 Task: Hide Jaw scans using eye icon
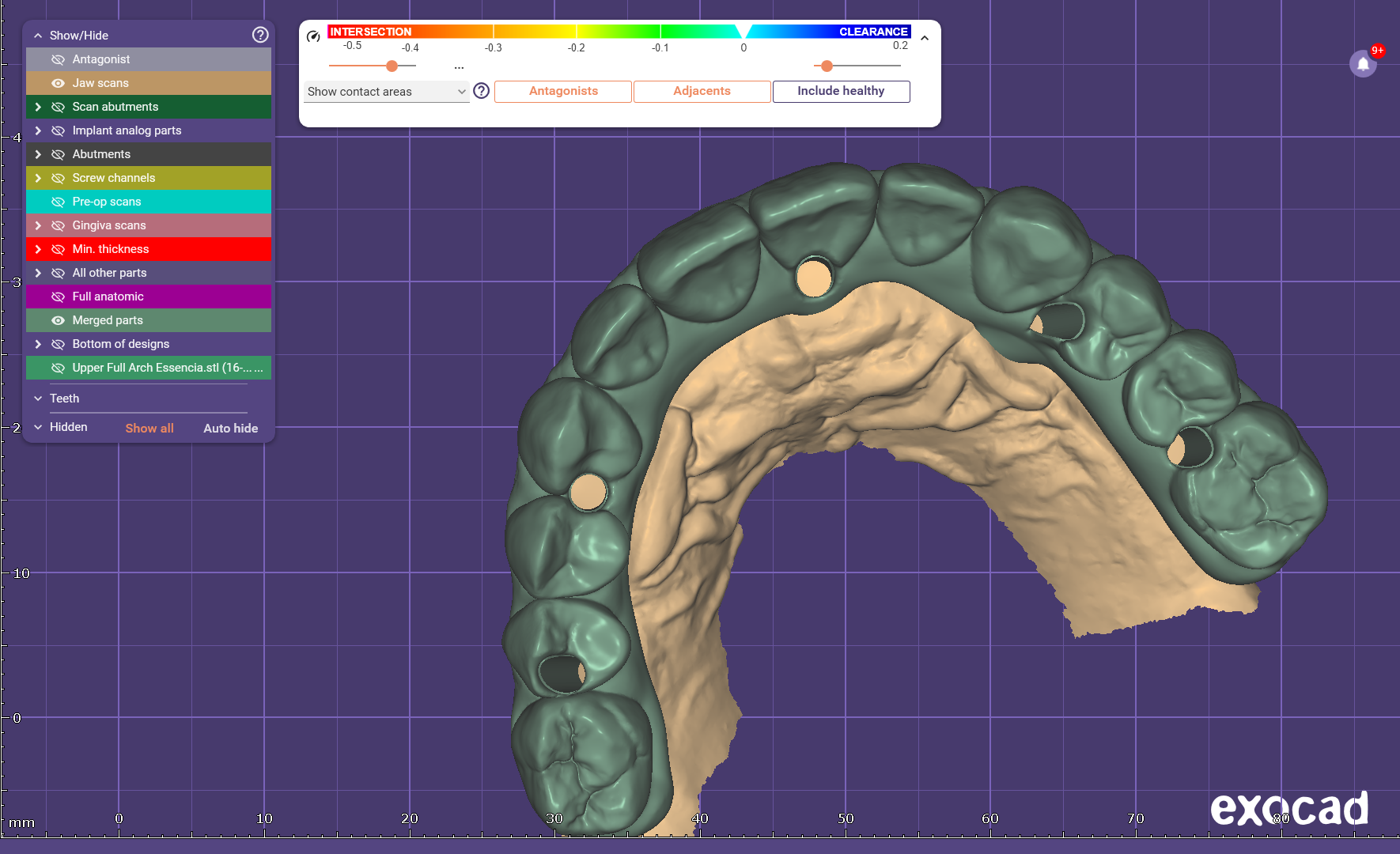pyautogui.click(x=58, y=83)
